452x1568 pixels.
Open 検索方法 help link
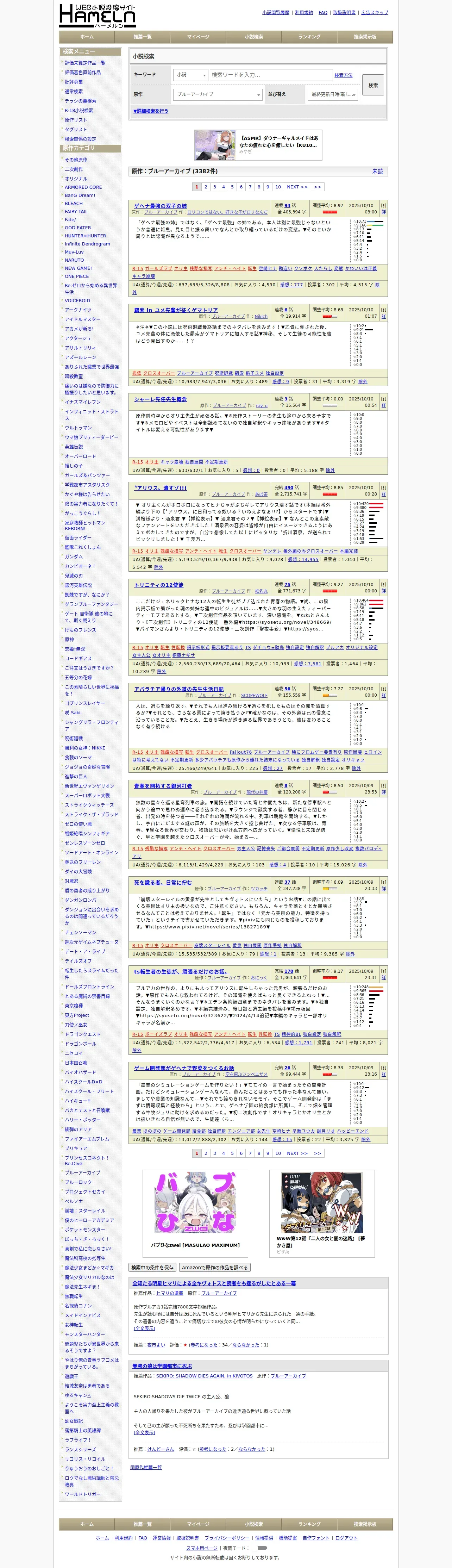pyautogui.click(x=343, y=75)
